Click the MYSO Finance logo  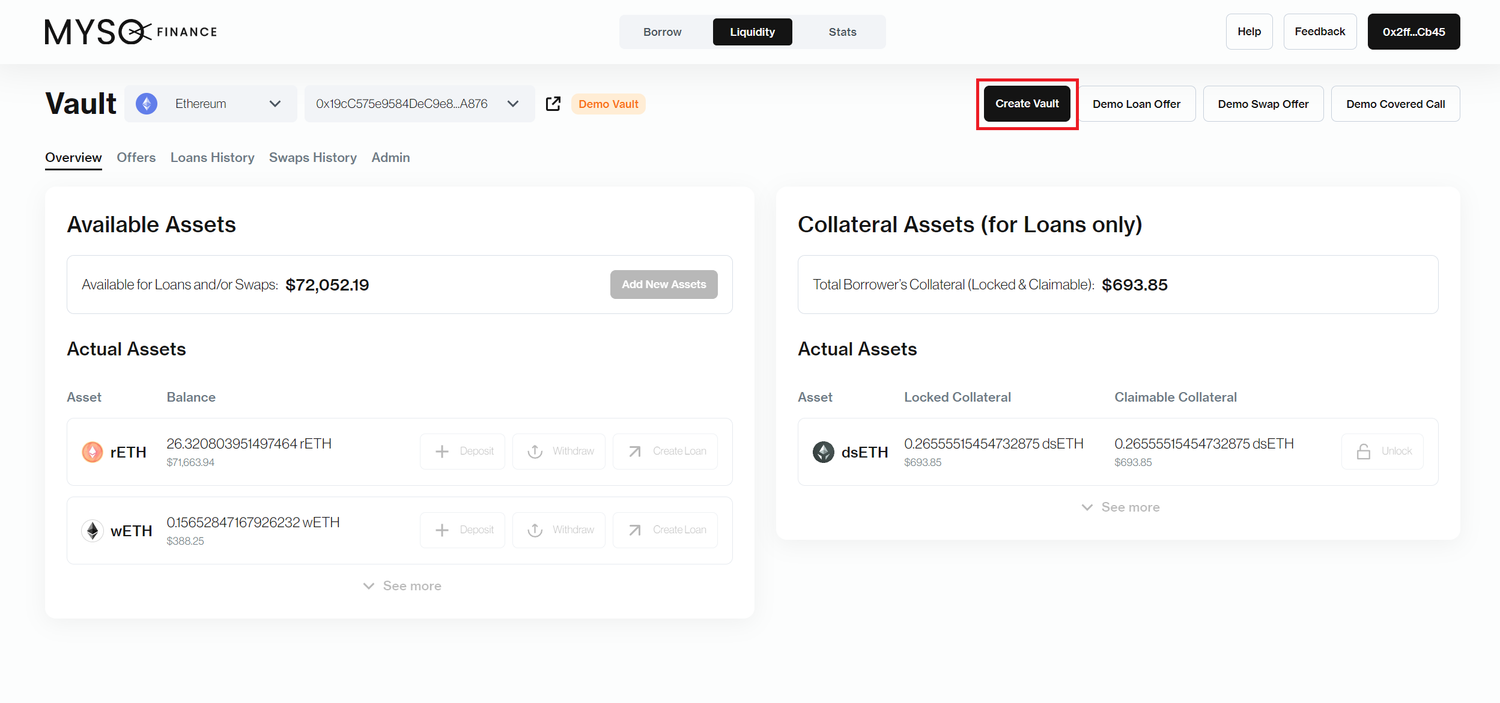click(131, 32)
